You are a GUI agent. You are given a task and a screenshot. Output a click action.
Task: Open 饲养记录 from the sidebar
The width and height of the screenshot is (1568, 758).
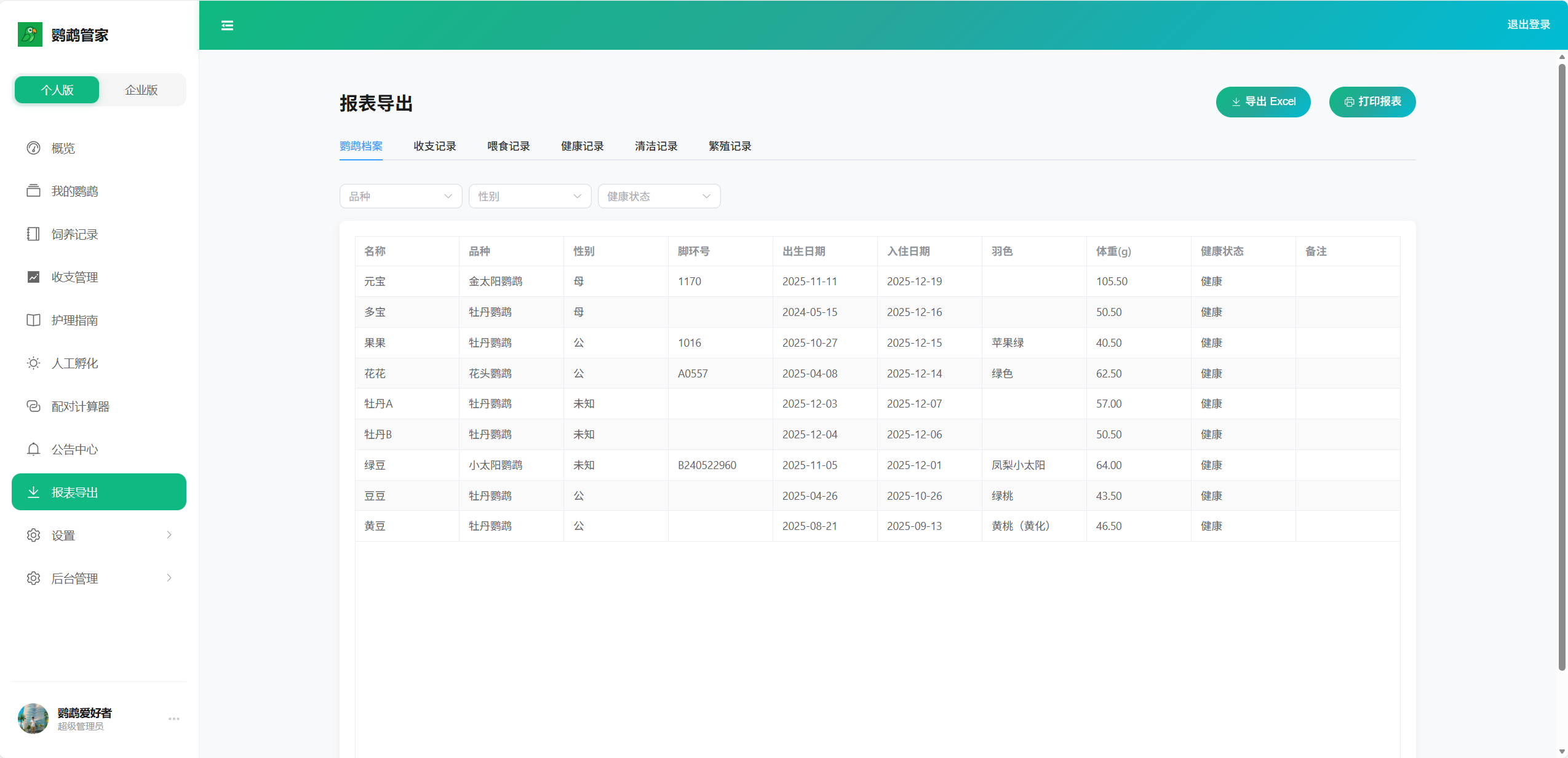click(33, 234)
